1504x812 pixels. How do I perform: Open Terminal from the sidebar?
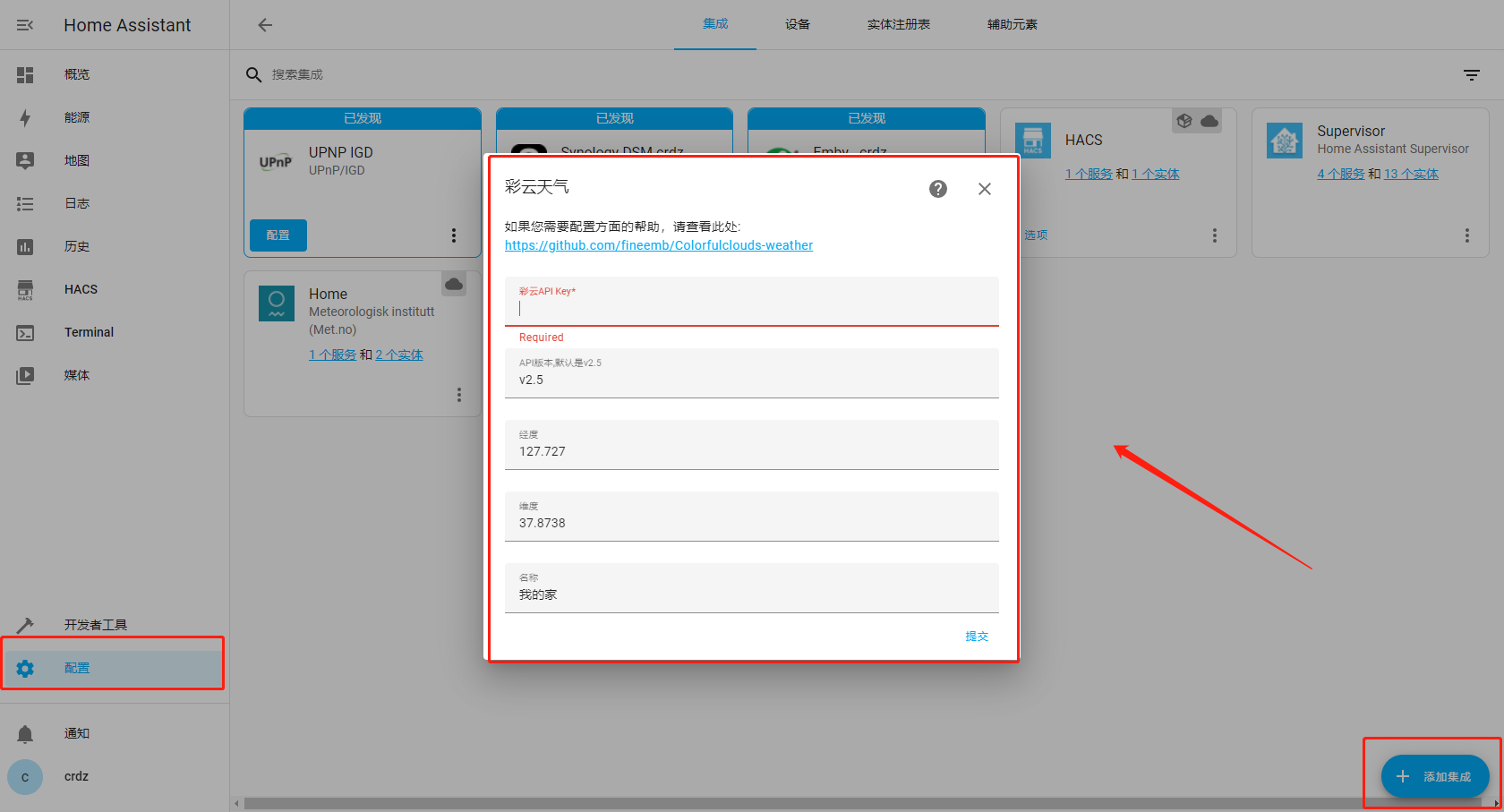coord(89,332)
